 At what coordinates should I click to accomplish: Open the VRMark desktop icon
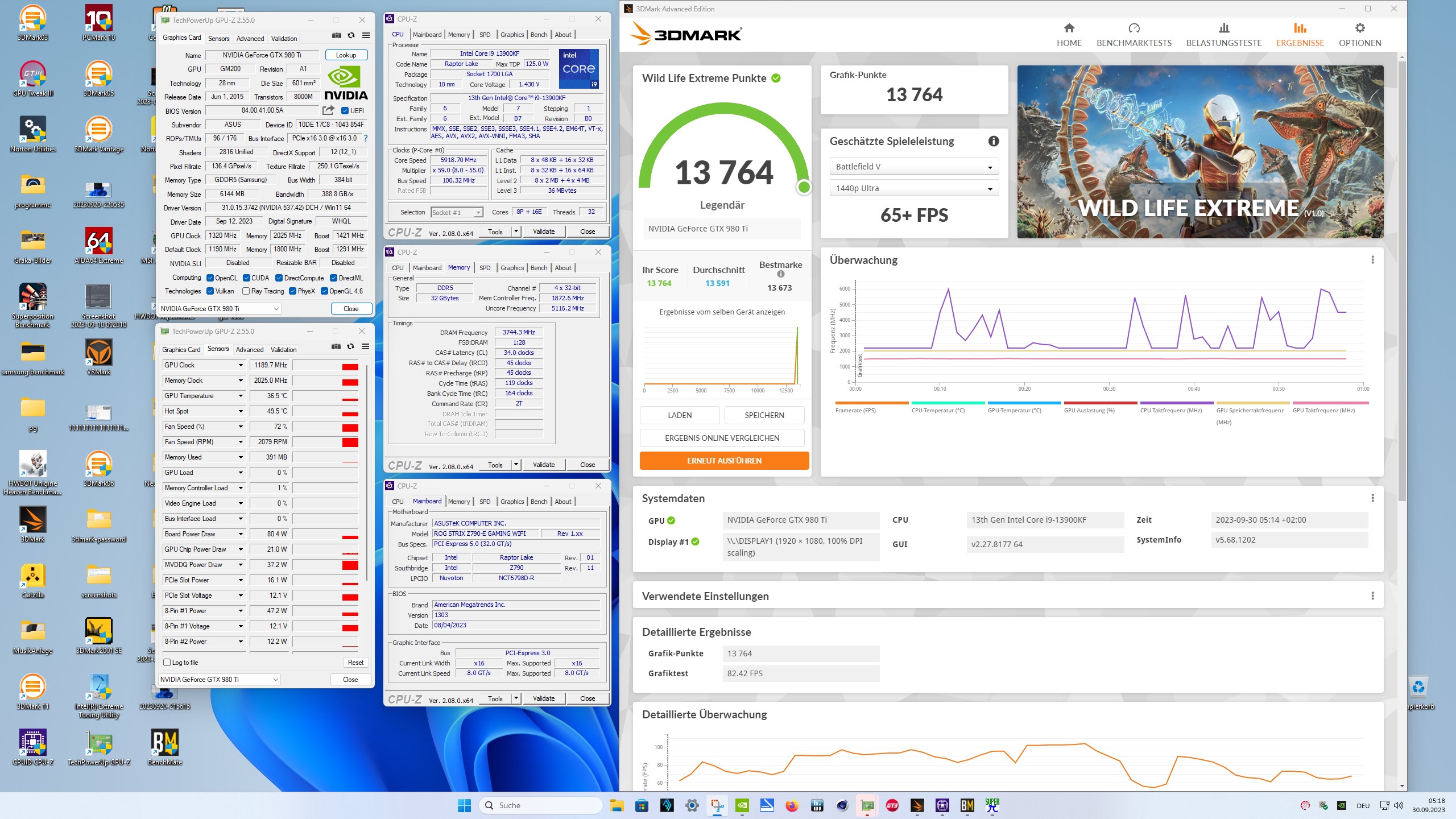[99, 357]
